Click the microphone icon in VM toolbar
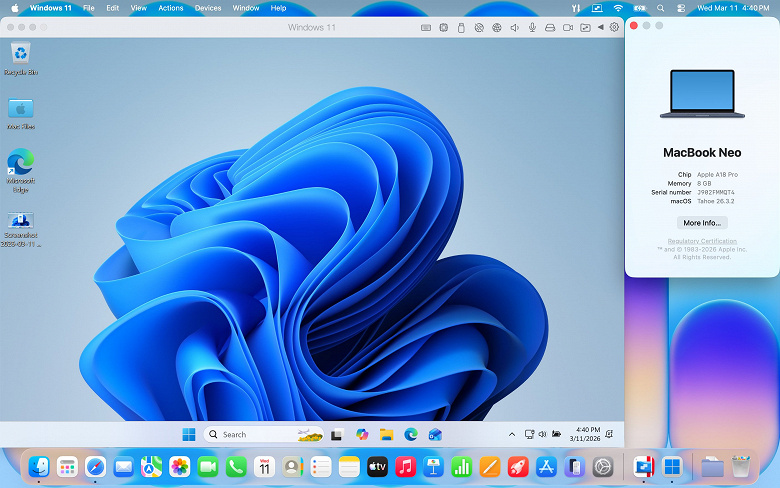Viewport: 780px width, 488px height. pos(532,28)
